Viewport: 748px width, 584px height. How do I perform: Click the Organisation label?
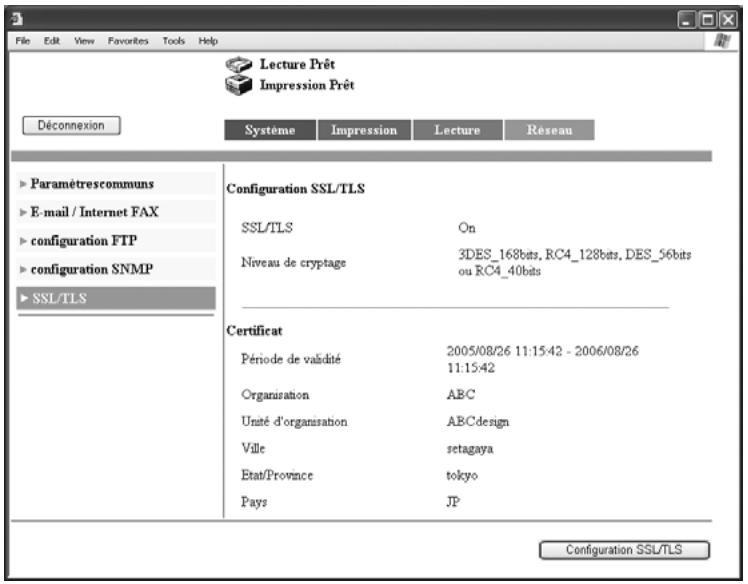[x=275, y=395]
